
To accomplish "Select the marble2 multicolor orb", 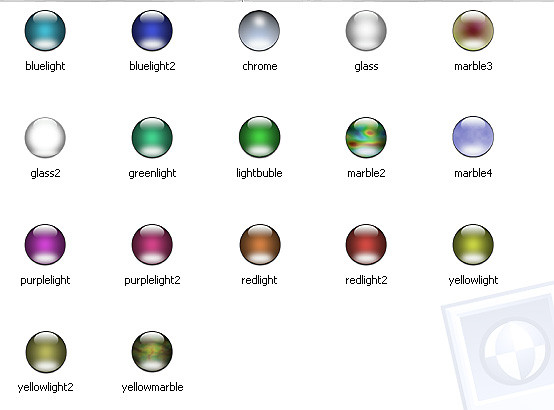I will 366,137.
